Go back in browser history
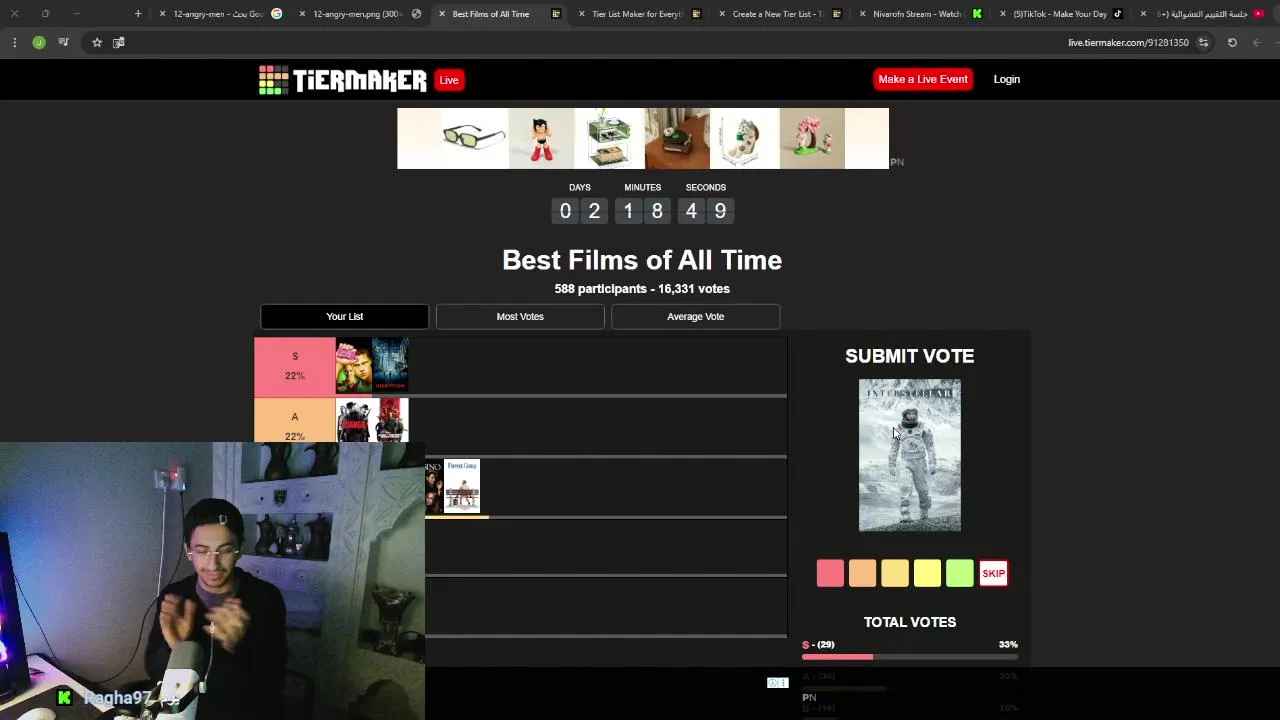Image resolution: width=1280 pixels, height=720 pixels. pos(1257,43)
